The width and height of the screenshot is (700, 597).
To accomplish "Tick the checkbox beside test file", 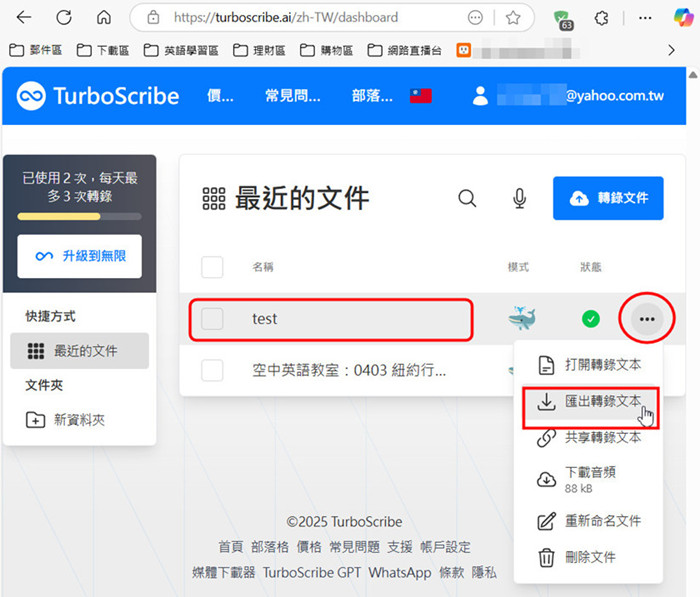I will click(213, 319).
